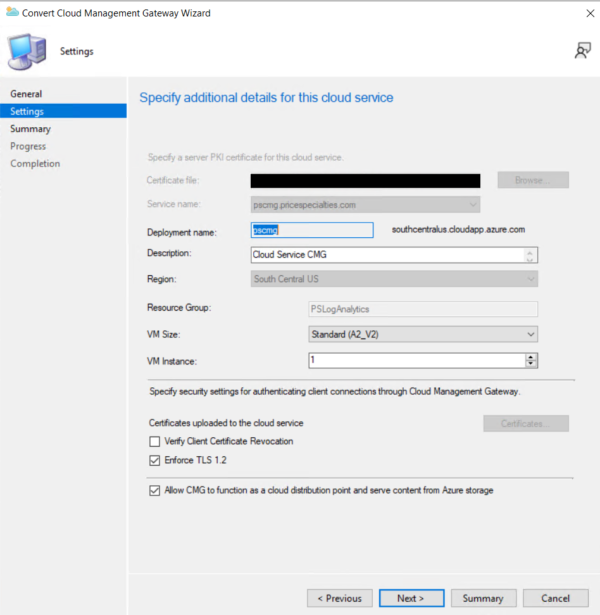Viewport: 600px width, 615px height.
Task: Click the heading Specify additional details
Action: click(x=266, y=98)
